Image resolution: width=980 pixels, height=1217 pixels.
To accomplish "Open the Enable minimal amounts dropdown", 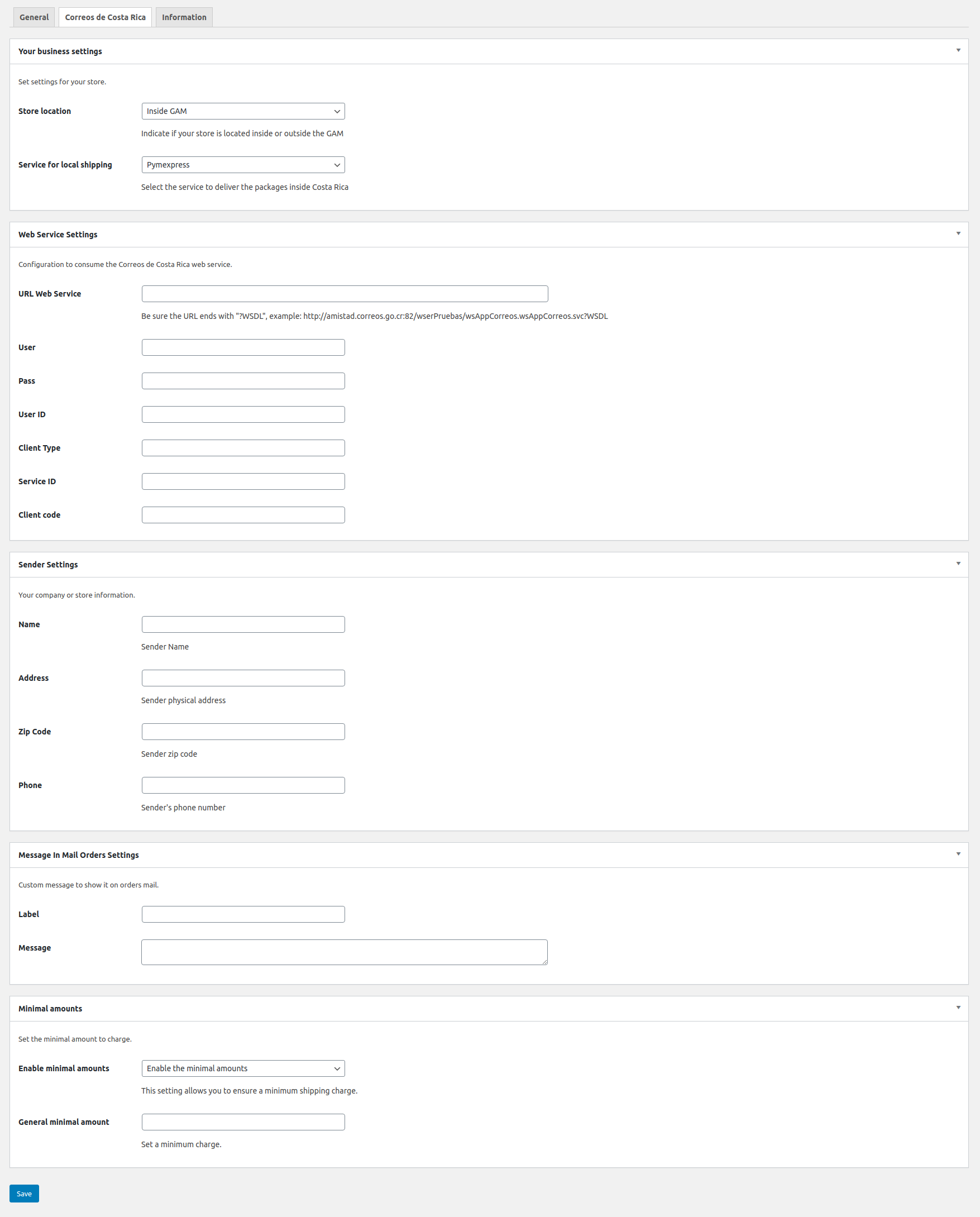I will click(x=243, y=1068).
